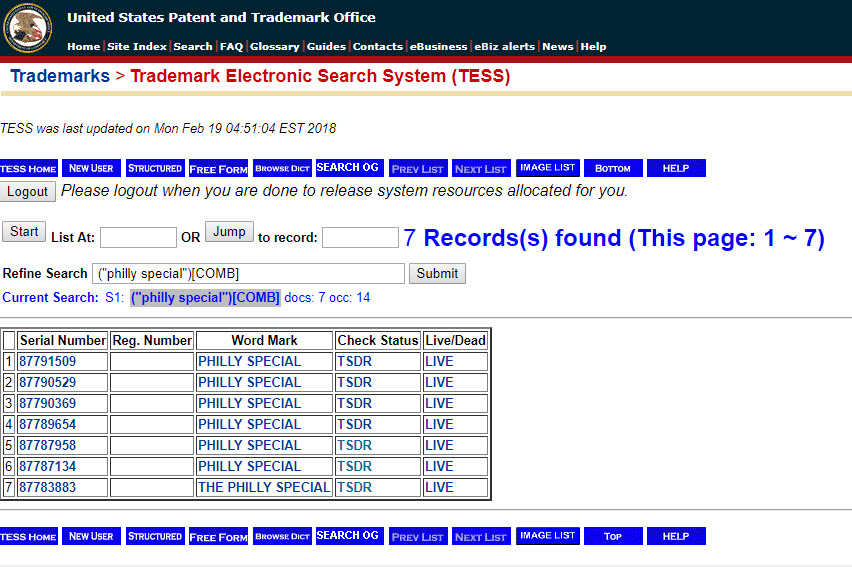Open TESS Home in top toolbar
The width and height of the screenshot is (852, 567).
coord(28,168)
